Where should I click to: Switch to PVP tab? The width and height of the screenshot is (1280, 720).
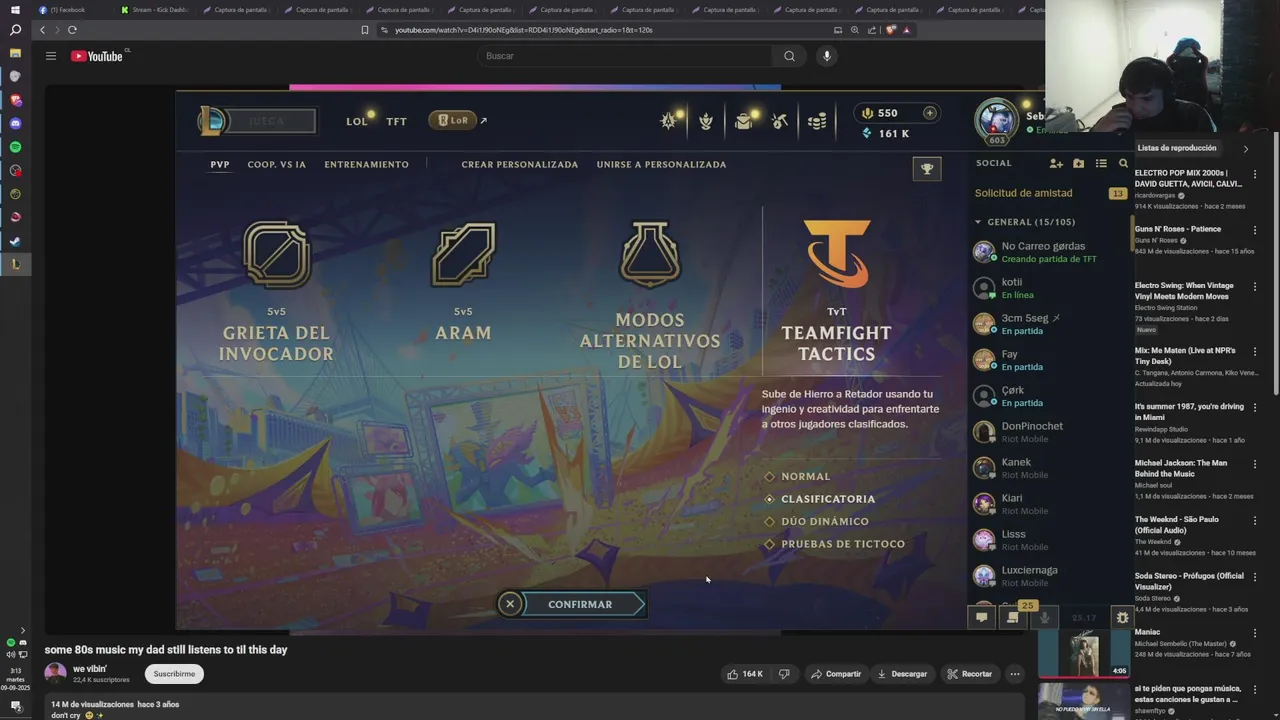(x=220, y=165)
